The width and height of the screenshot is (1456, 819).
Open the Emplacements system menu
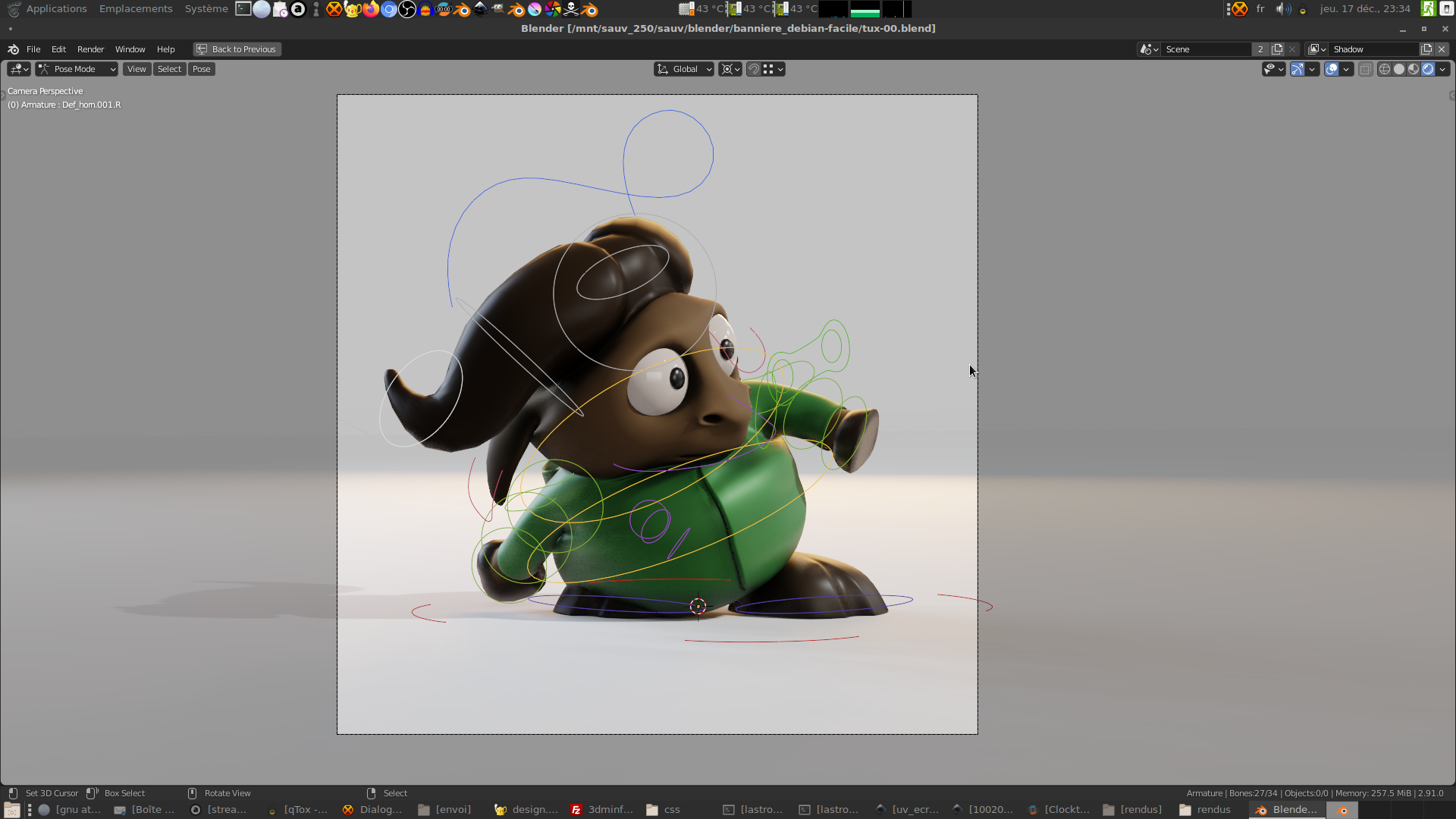136,9
